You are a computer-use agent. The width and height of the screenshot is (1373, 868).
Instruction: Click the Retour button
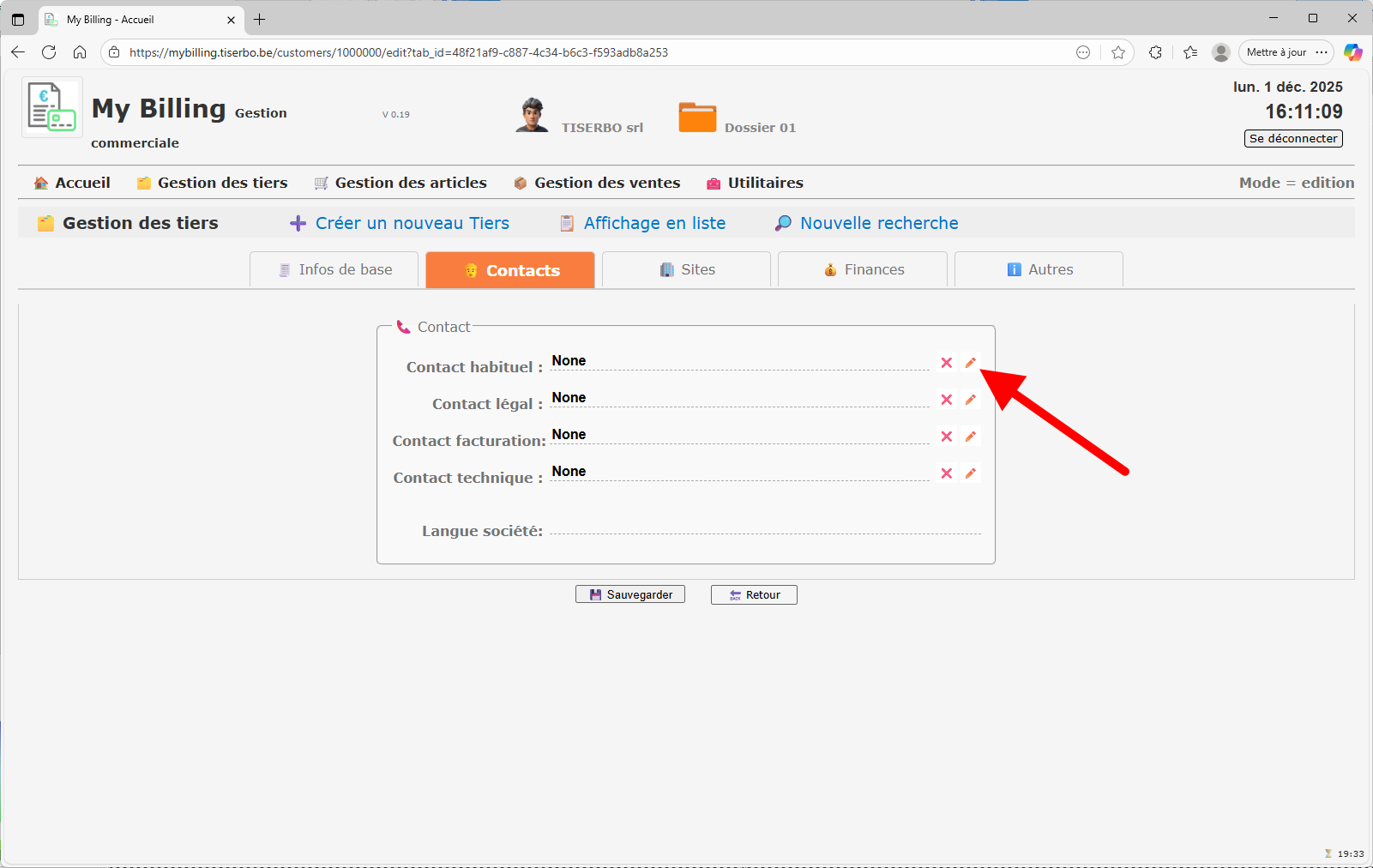pos(754,594)
